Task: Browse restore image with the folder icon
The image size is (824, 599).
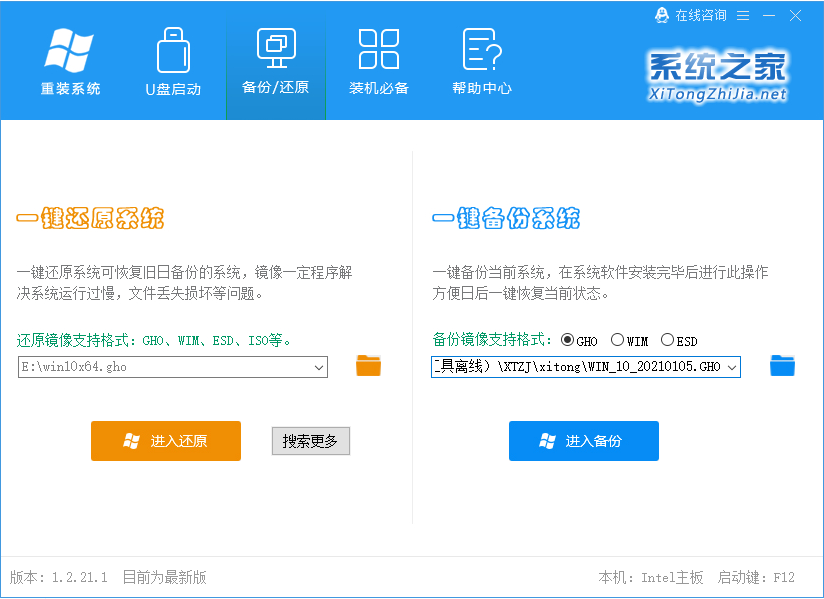Action: [368, 366]
